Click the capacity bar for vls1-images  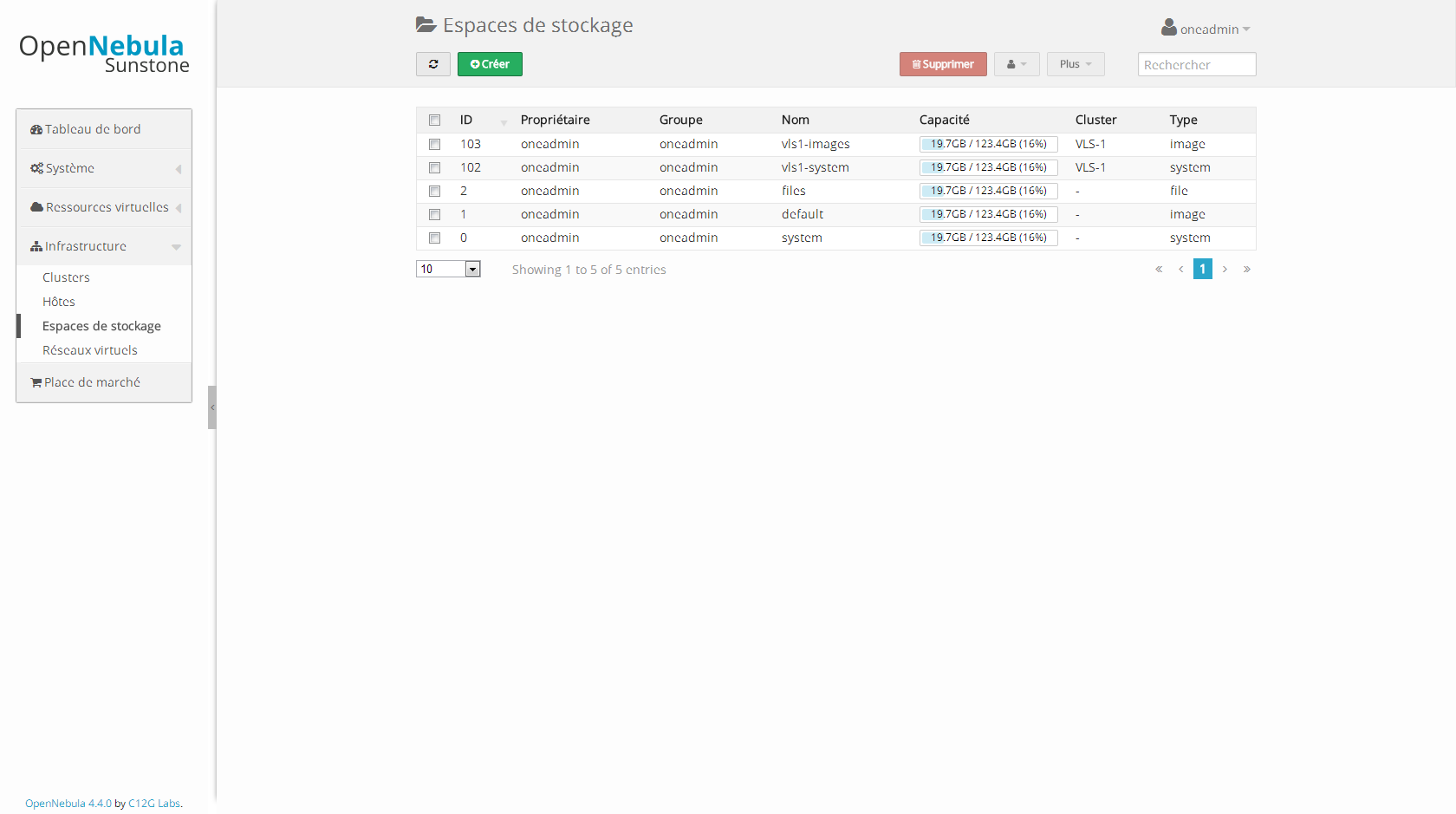(989, 144)
